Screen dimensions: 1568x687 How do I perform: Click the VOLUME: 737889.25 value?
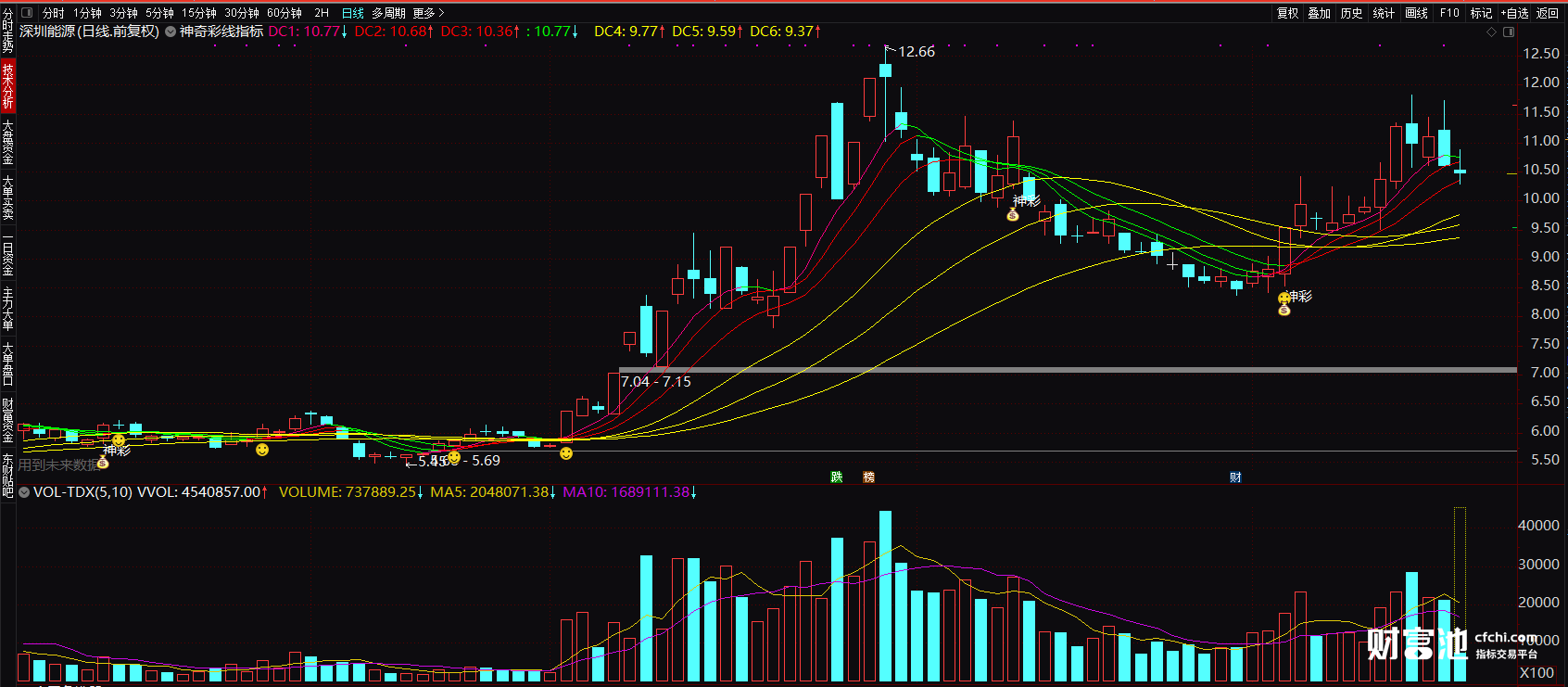click(348, 492)
